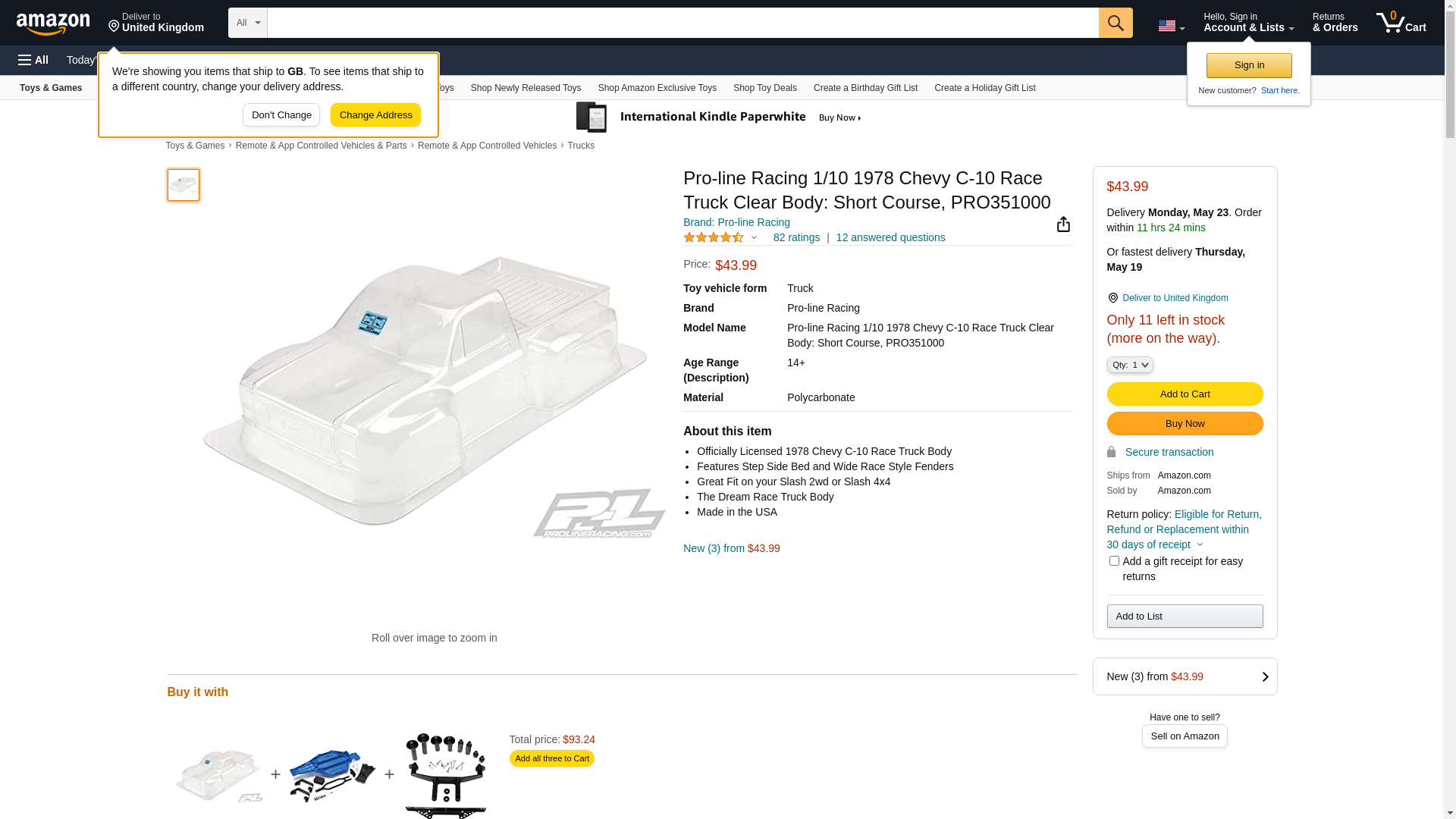Check the gift receipt checkbox
This screenshot has width=1456, height=819.
[x=1114, y=561]
